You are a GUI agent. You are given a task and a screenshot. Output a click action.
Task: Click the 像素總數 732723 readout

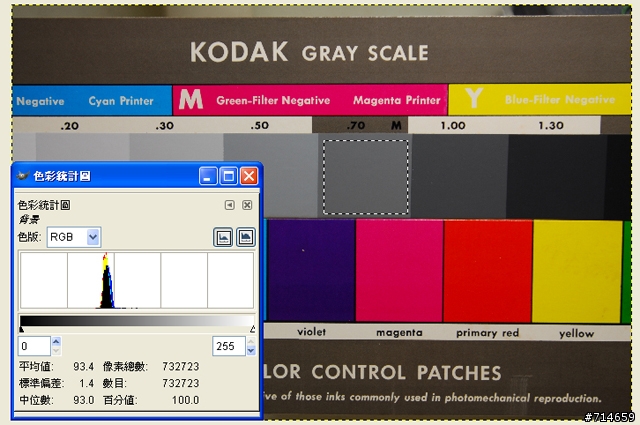151,367
